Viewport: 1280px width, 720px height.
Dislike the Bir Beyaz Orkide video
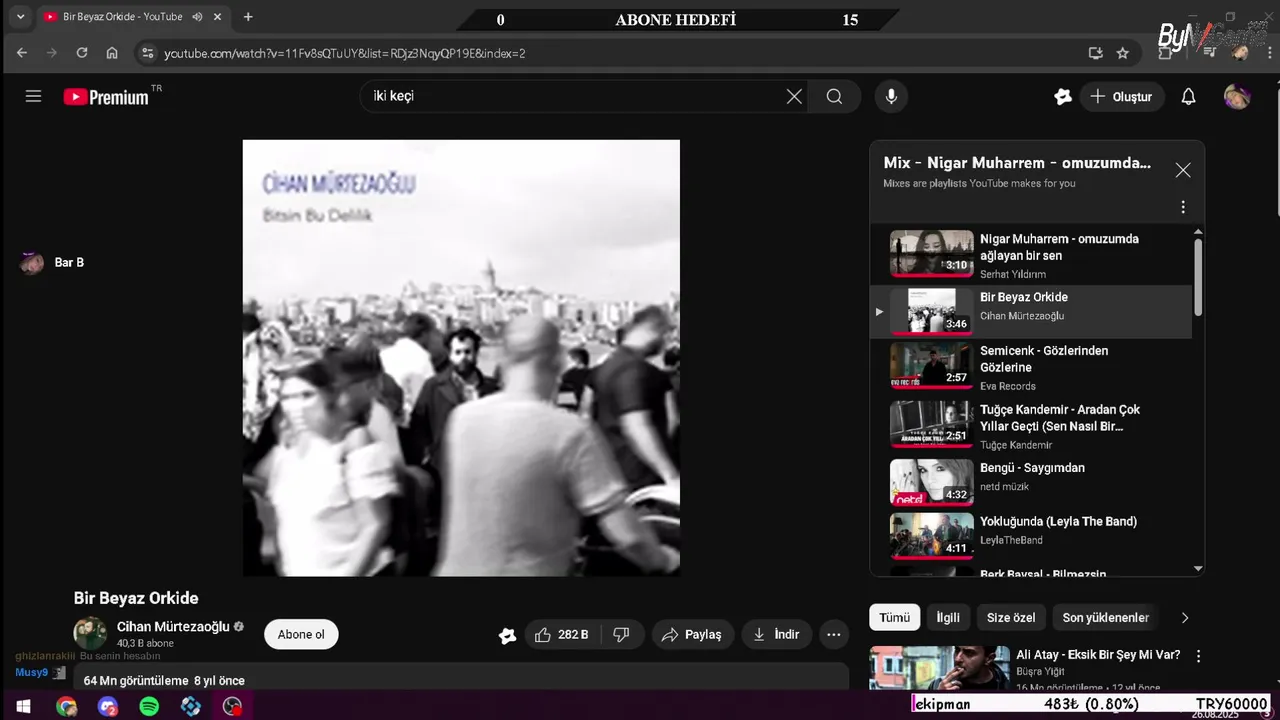tap(621, 635)
